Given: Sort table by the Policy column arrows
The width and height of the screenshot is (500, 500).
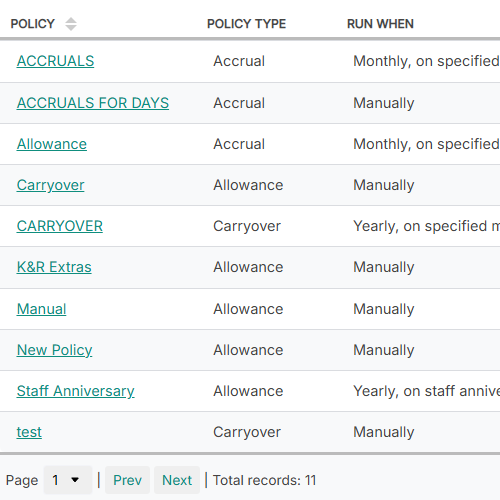Looking at the screenshot, I should [71, 24].
